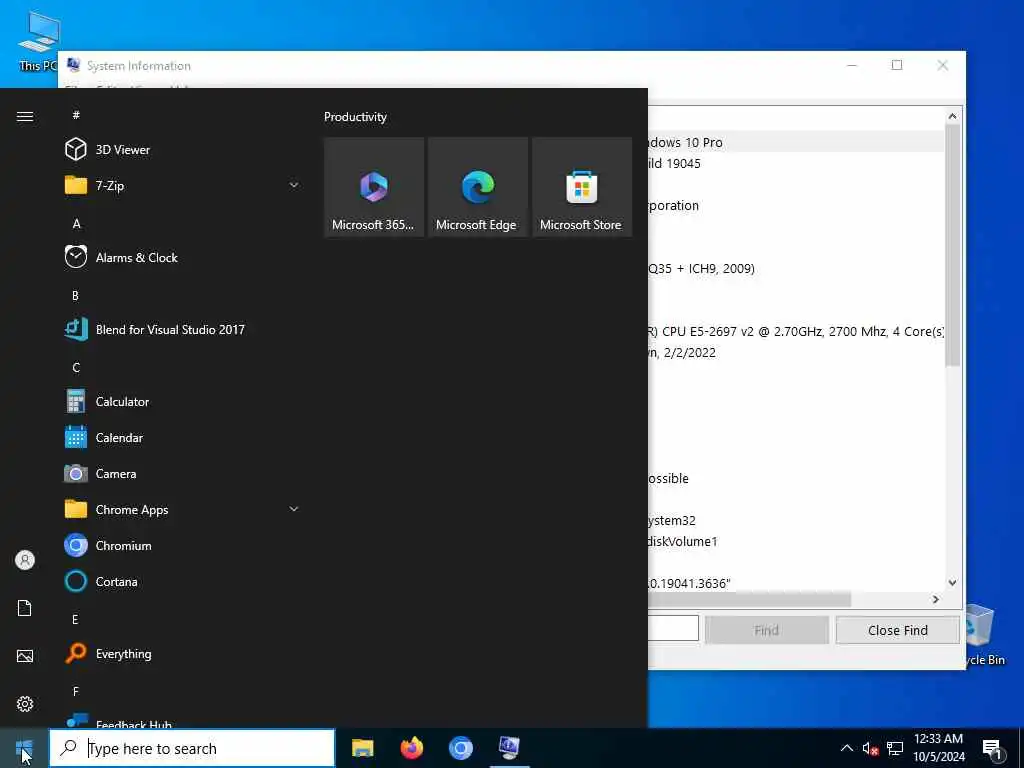This screenshot has height=768, width=1024.
Task: Click the Find button in System Information
Action: (x=766, y=630)
